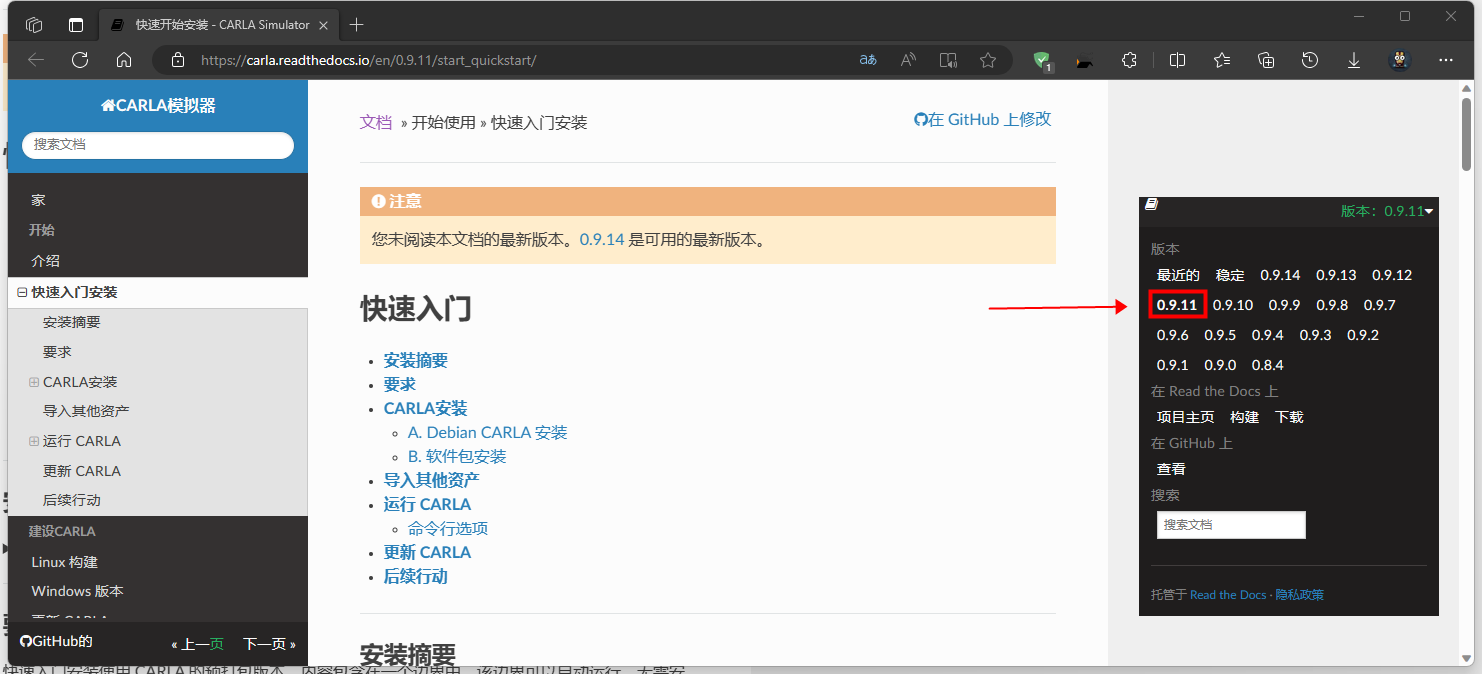Click B. 软件包安装 link
Image resolution: width=1482 pixels, height=674 pixels.
click(x=457, y=457)
